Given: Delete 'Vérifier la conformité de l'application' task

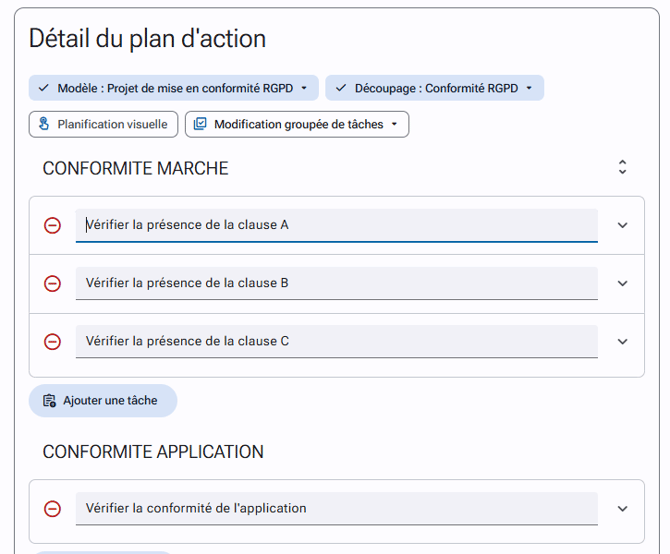Looking at the screenshot, I should (52, 508).
